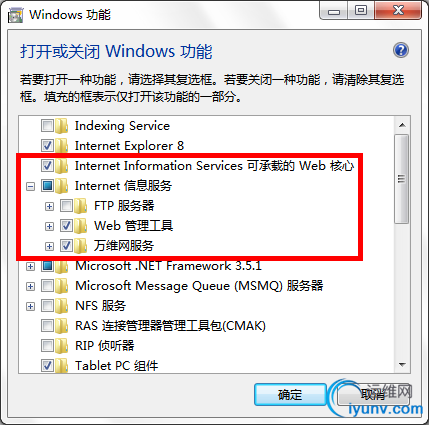Expand the Microsoft Message Queue (MSMQ) node
Image resolution: width=429 pixels, height=425 pixels.
[30, 286]
